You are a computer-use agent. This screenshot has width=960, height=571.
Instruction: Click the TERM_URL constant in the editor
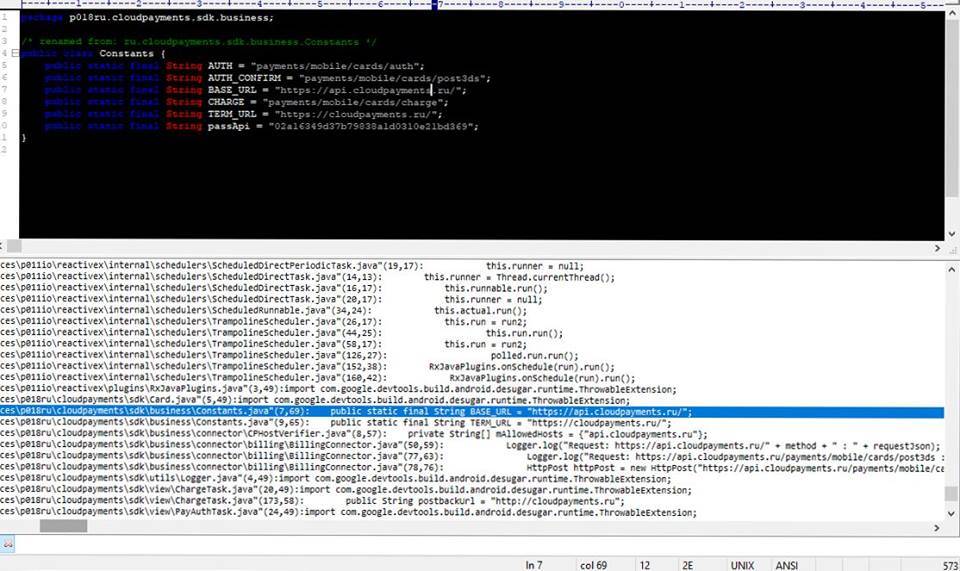click(x=232, y=114)
